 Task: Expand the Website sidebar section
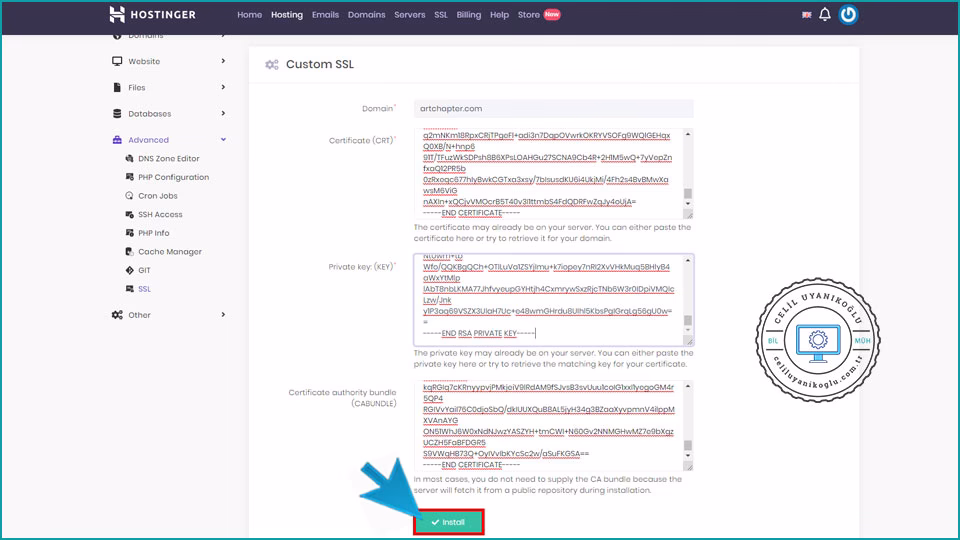click(169, 61)
